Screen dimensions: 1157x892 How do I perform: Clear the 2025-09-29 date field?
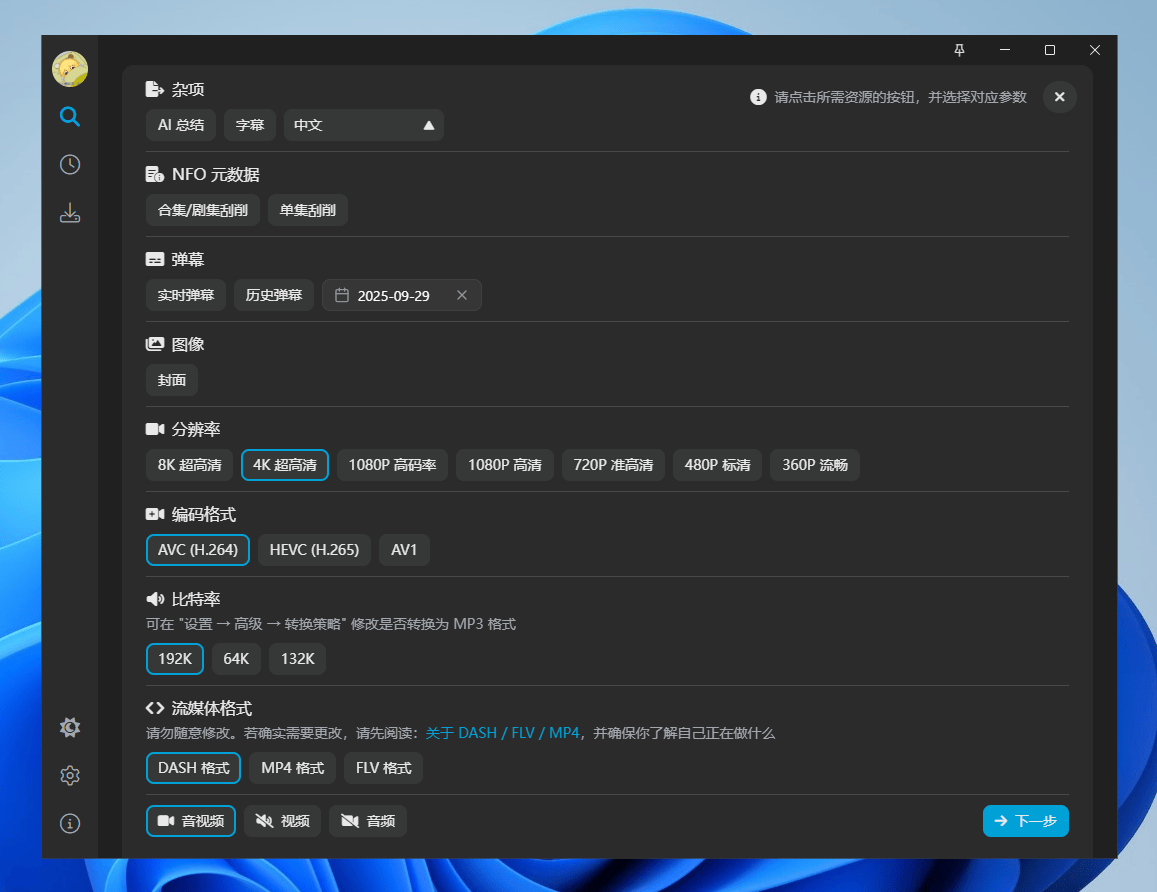tap(461, 296)
